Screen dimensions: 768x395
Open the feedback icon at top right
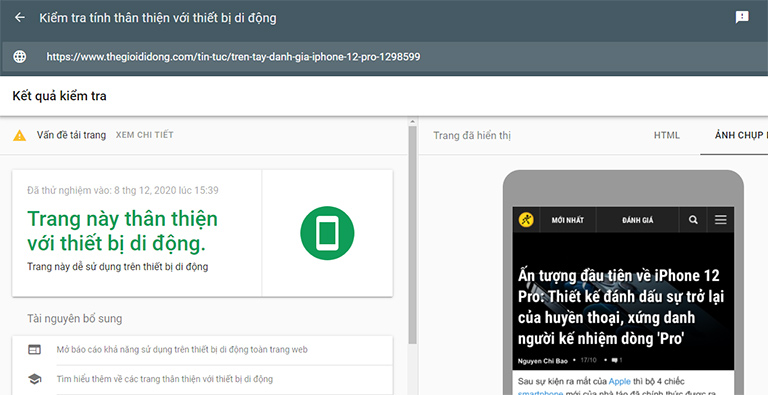pos(742,17)
